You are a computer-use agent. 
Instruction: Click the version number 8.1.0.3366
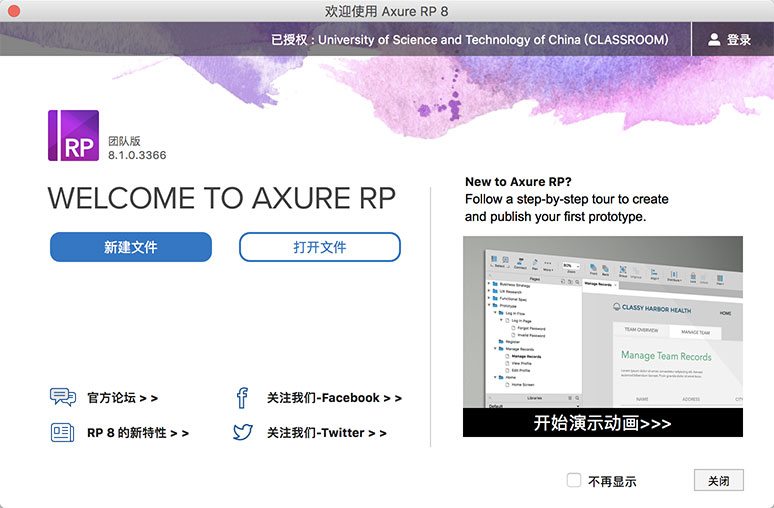click(x=137, y=155)
